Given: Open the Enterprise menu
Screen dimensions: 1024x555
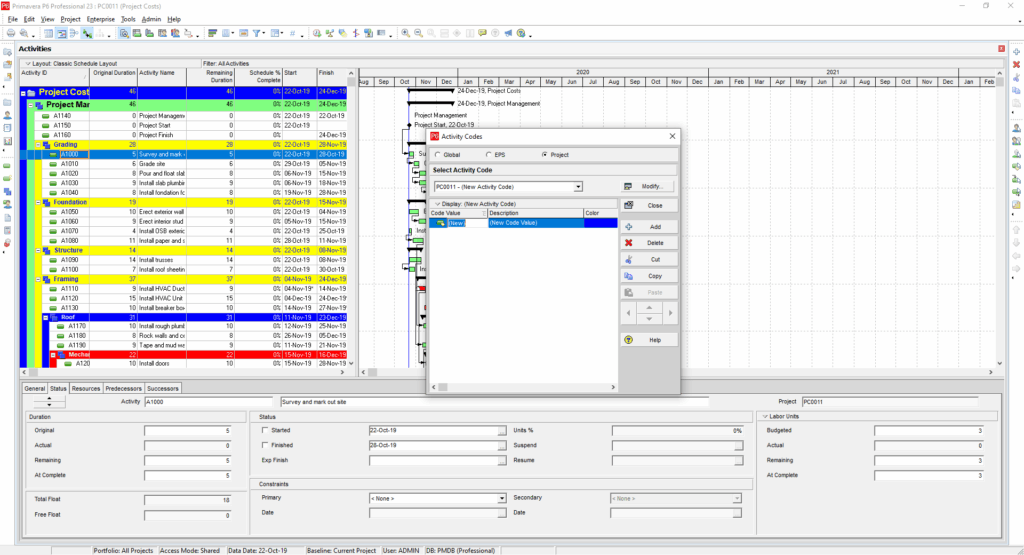Looking at the screenshot, I should coord(101,20).
